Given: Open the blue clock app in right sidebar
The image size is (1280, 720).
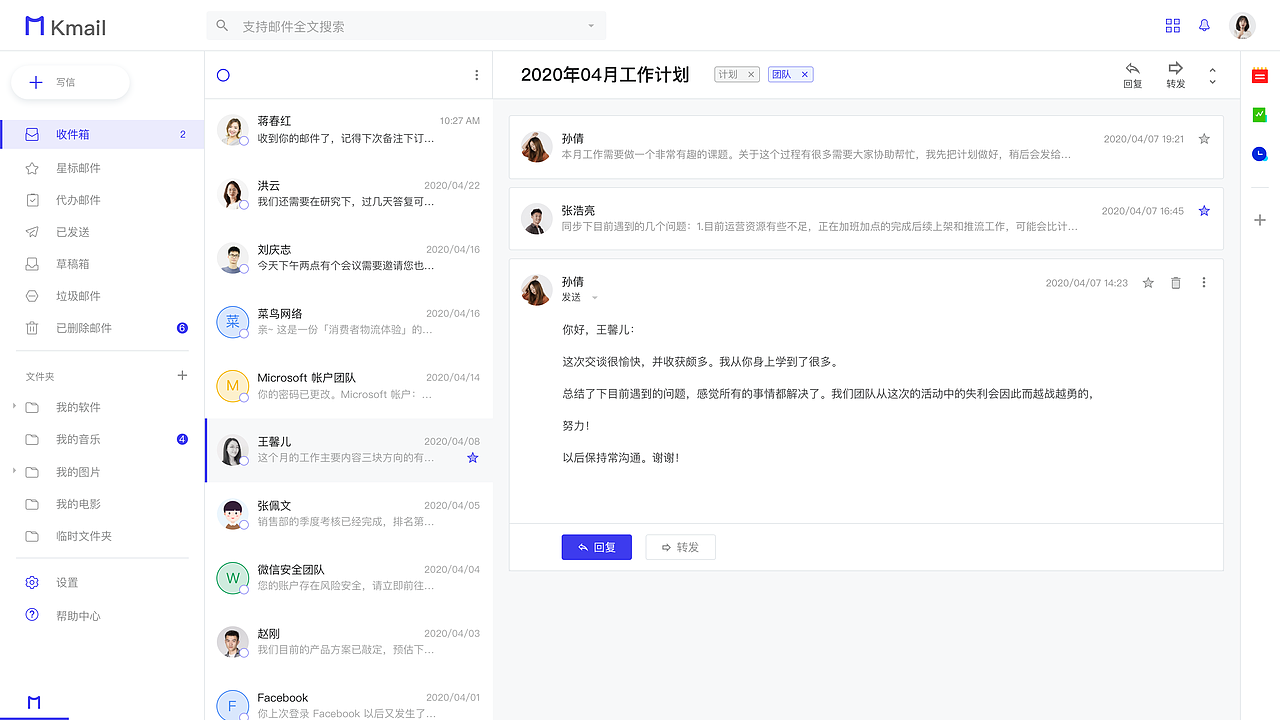Looking at the screenshot, I should 1259,154.
